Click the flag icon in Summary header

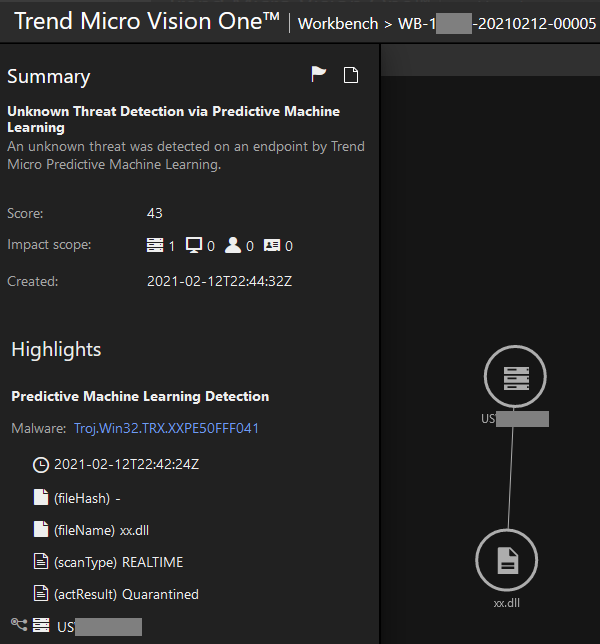tap(319, 75)
